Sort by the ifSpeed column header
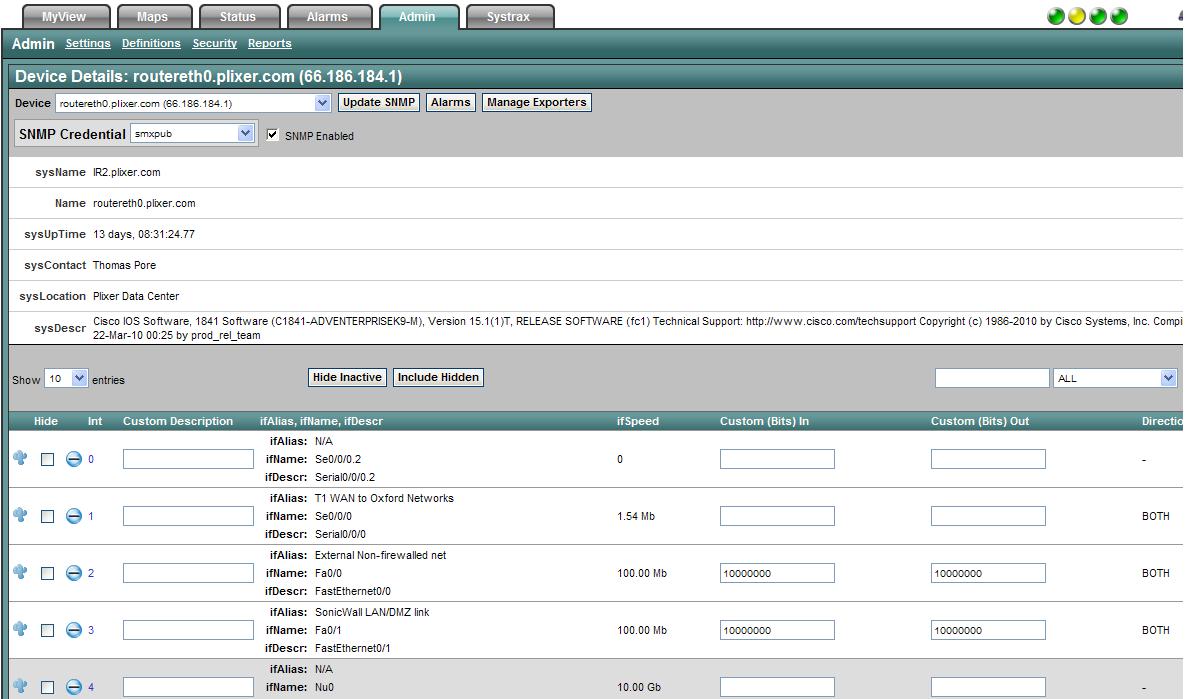 tap(638, 421)
